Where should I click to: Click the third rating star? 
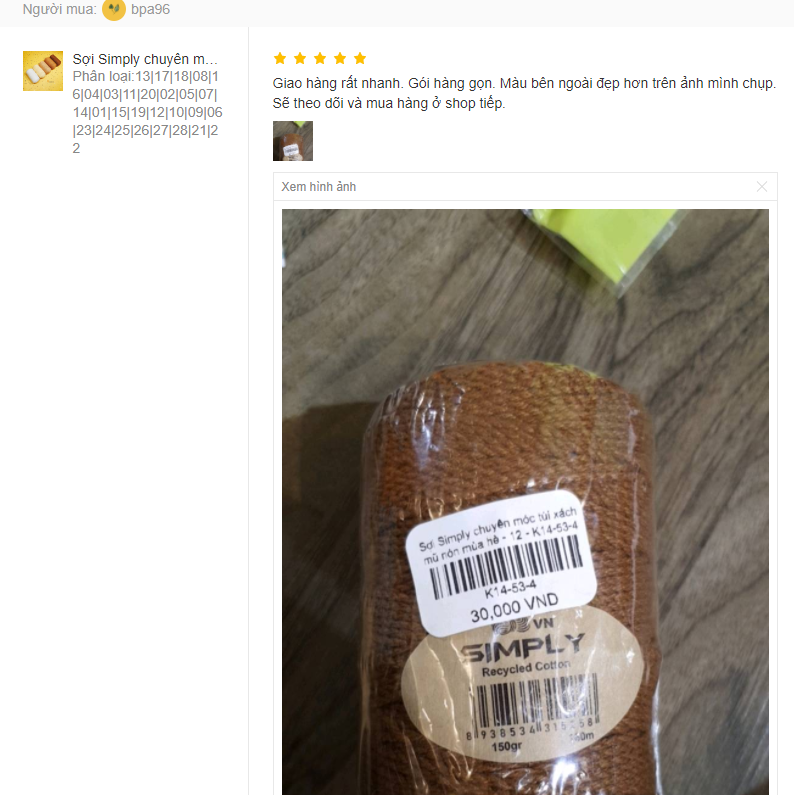click(x=320, y=58)
